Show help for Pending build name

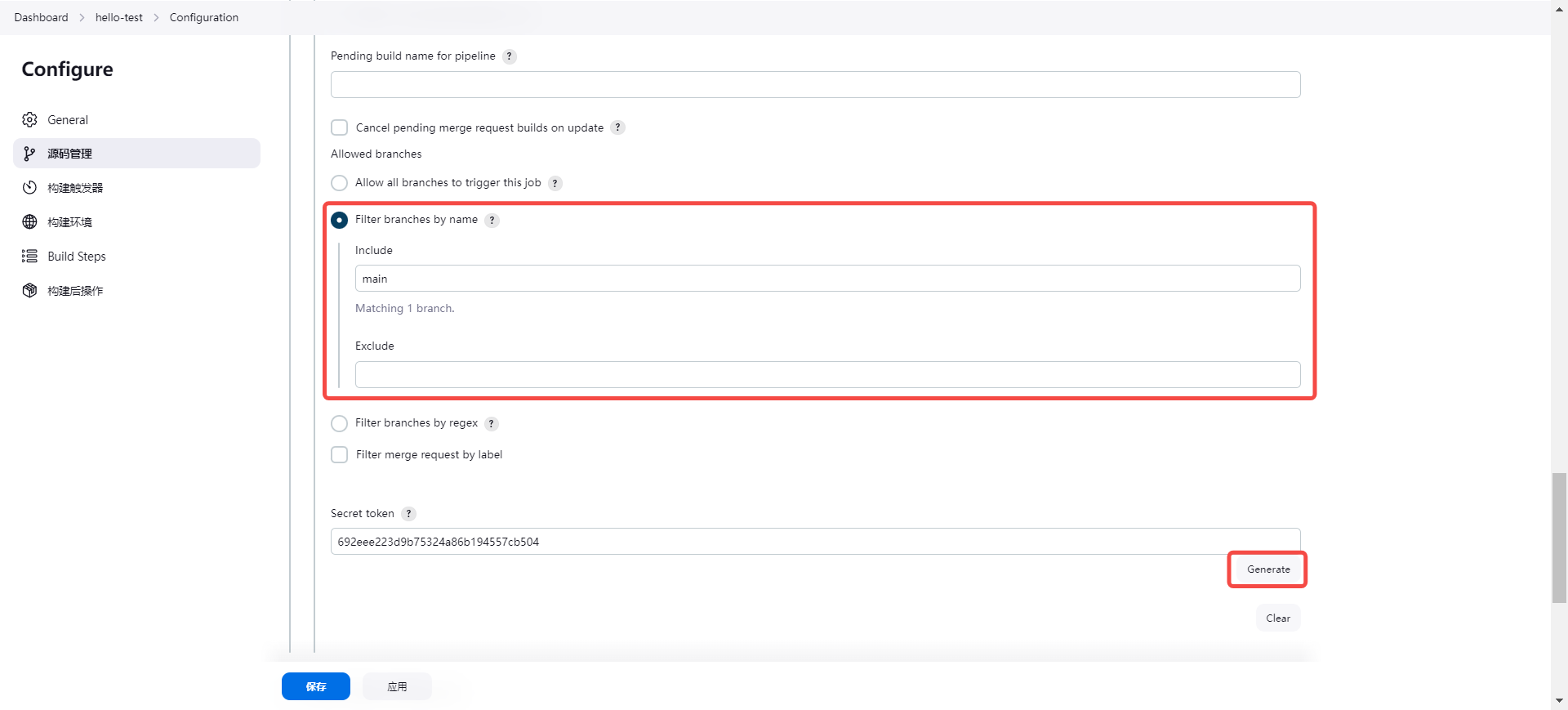(510, 56)
